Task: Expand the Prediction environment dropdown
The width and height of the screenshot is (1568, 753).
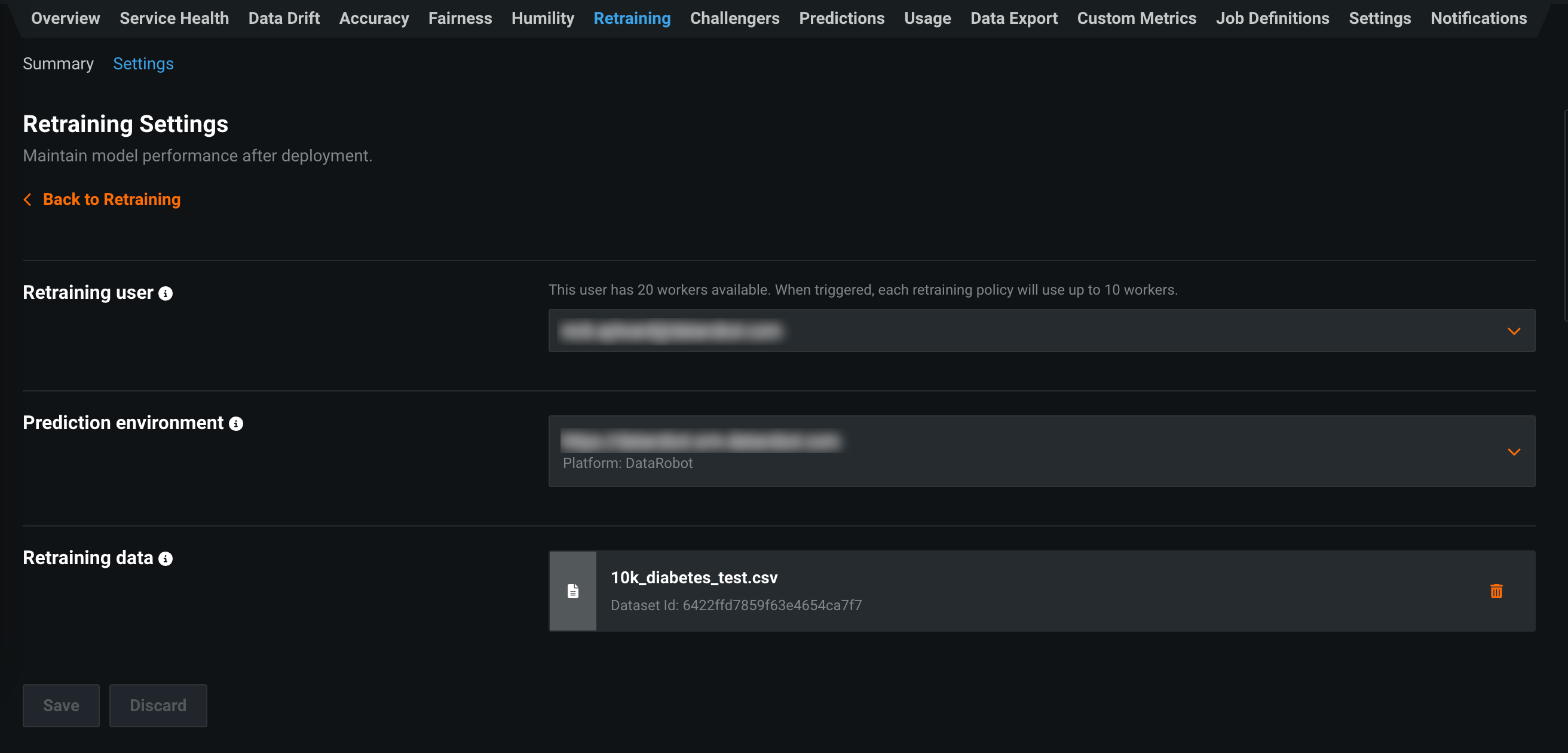Action: coord(1513,452)
